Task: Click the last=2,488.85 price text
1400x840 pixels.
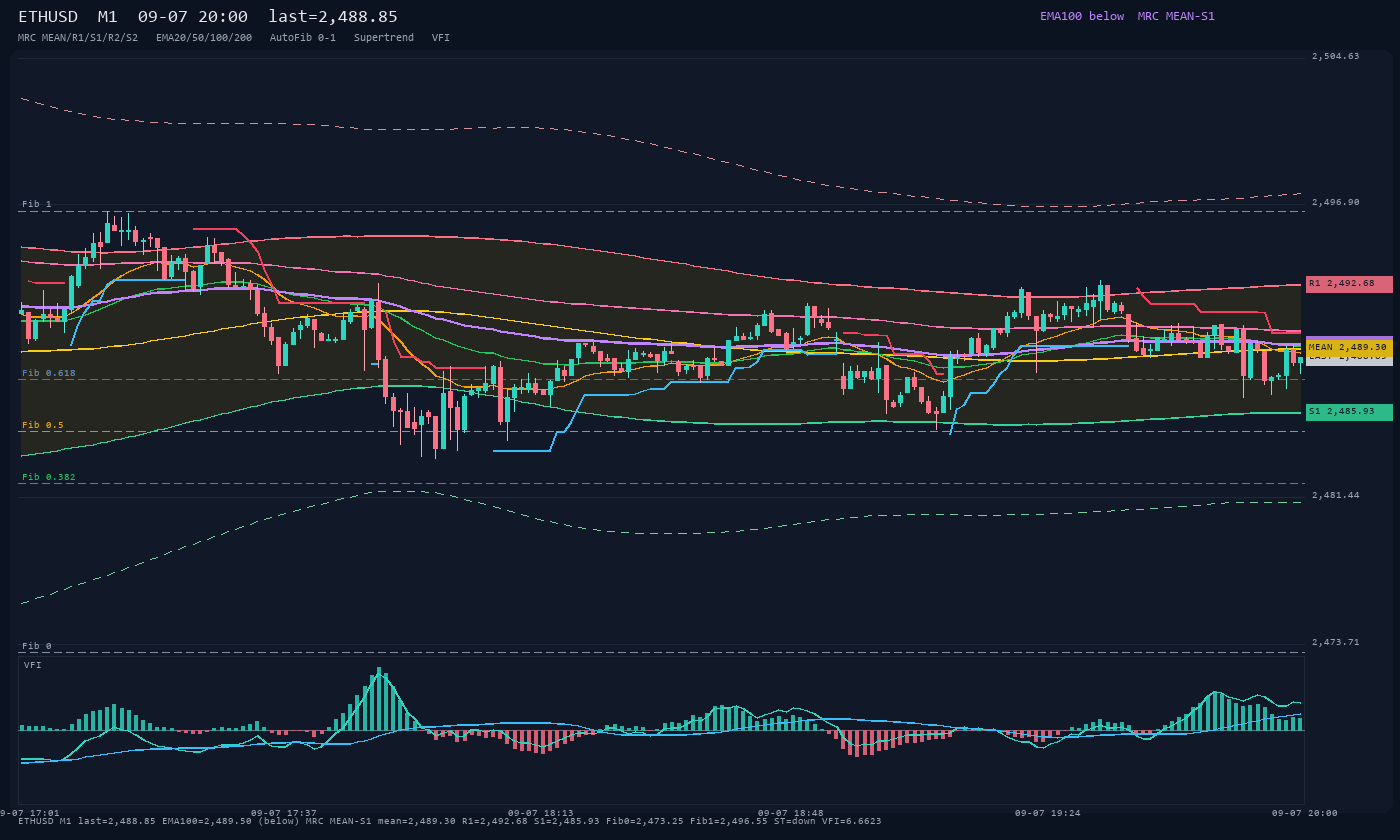Action: (333, 16)
